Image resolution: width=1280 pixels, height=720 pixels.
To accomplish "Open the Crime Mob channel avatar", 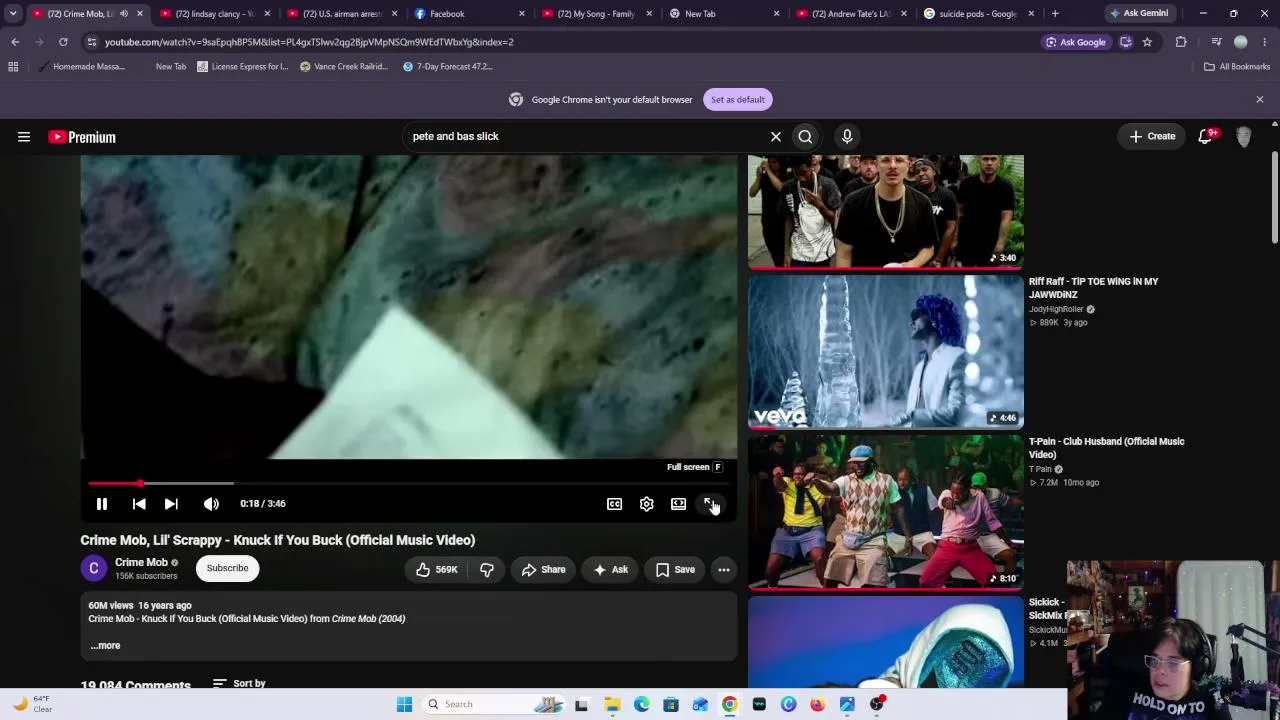I will tap(94, 568).
